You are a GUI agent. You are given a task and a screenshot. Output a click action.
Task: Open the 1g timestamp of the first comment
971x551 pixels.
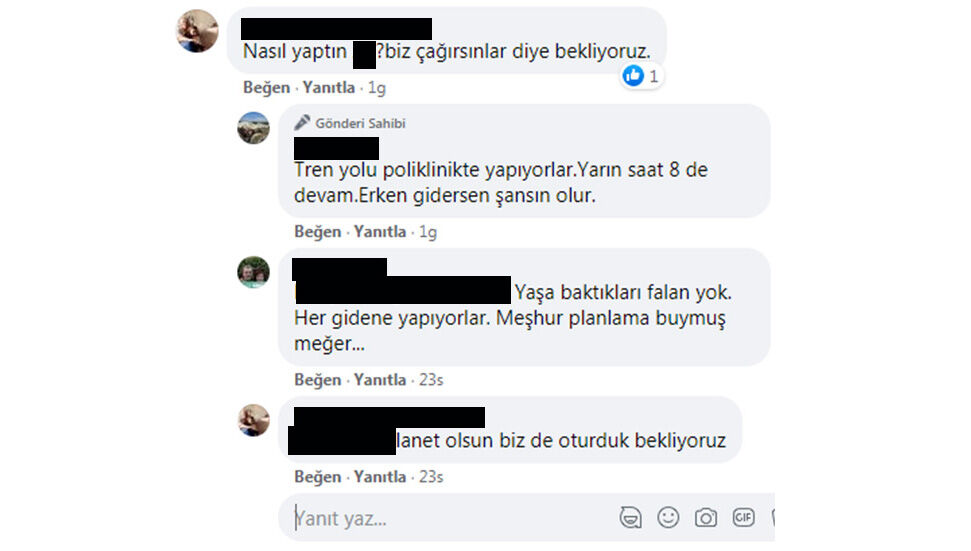pos(377,88)
